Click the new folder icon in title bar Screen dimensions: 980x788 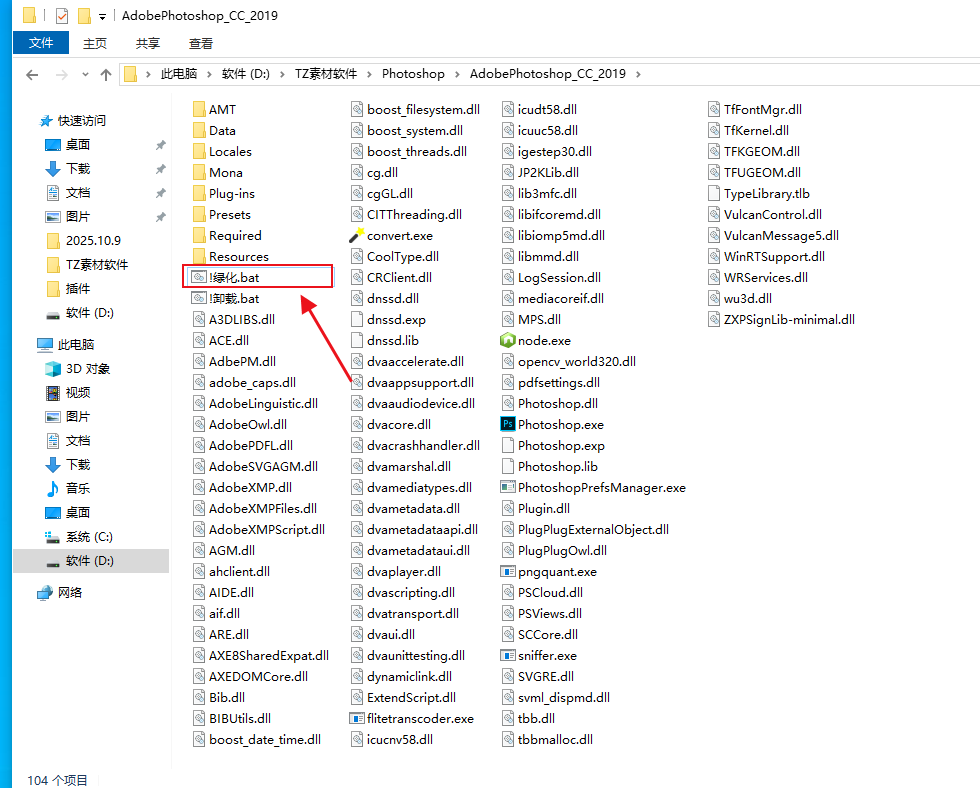pyautogui.click(x=84, y=16)
